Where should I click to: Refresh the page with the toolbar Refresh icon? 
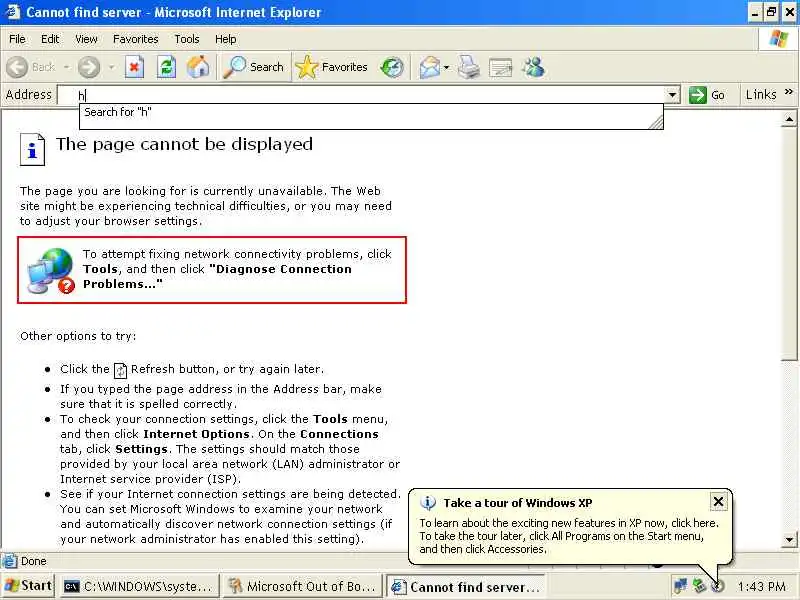pos(166,67)
